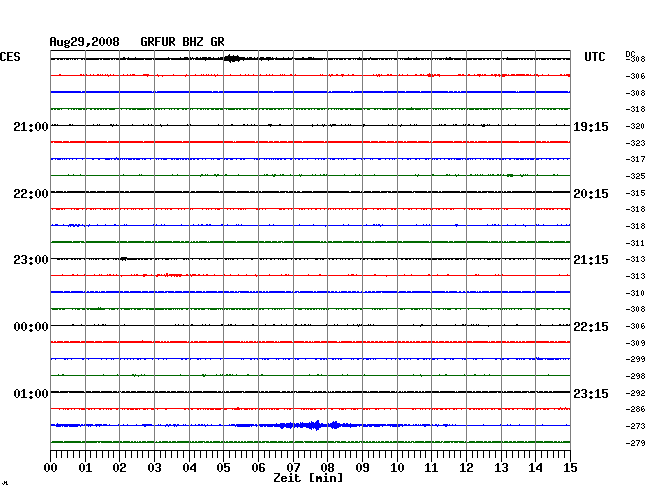Click the 22:00 local time label
This screenshot has width=650, height=494.
pyautogui.click(x=31, y=194)
